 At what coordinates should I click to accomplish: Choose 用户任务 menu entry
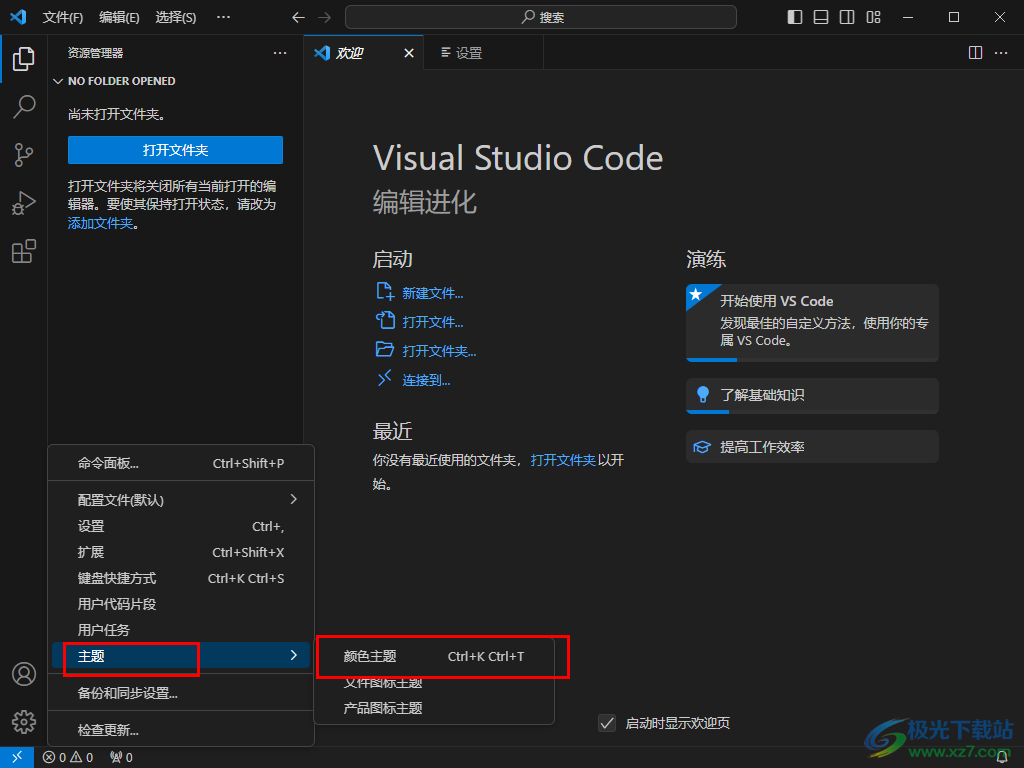coord(181,630)
